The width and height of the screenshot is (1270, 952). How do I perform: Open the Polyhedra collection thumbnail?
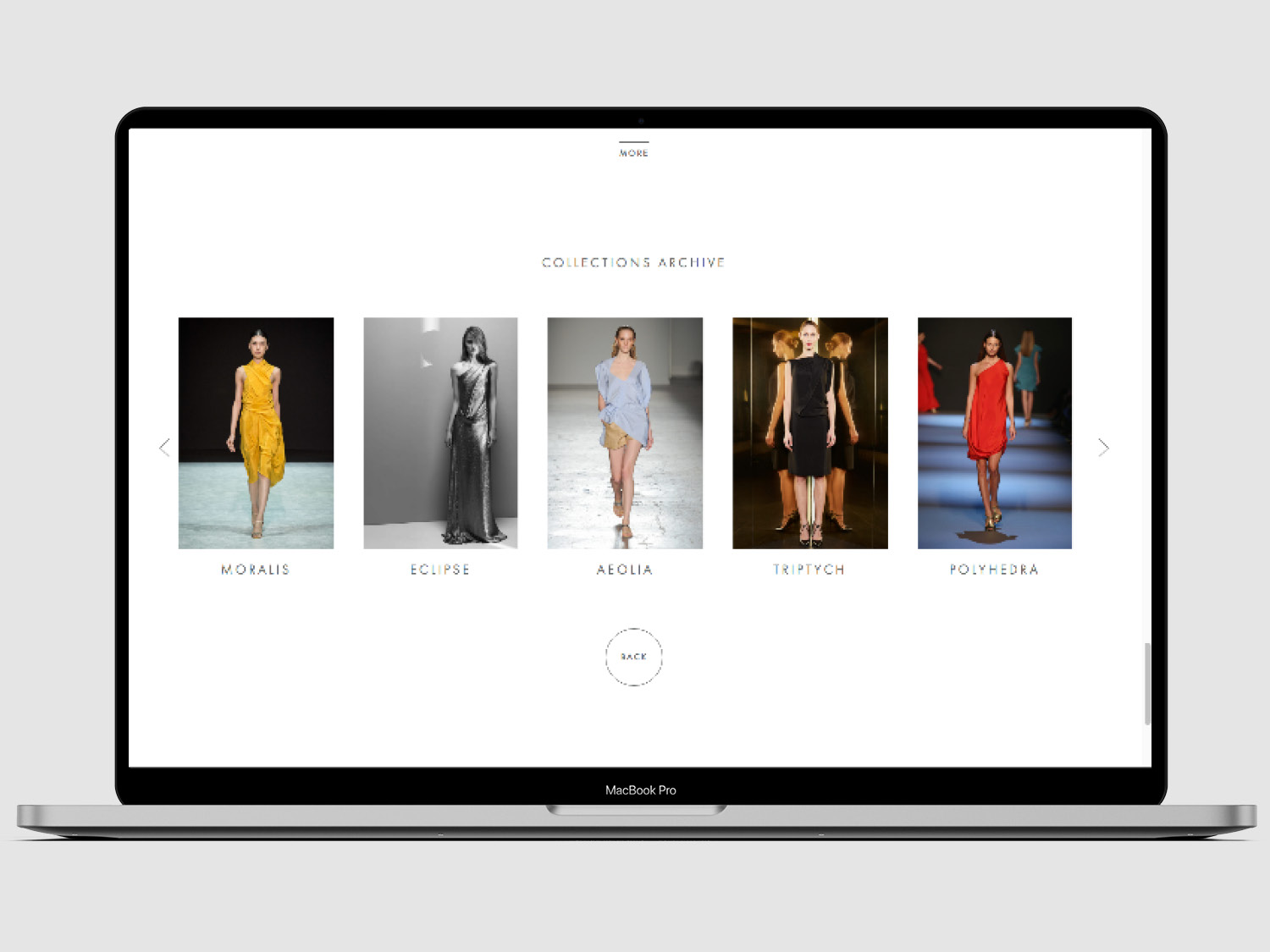click(x=995, y=433)
